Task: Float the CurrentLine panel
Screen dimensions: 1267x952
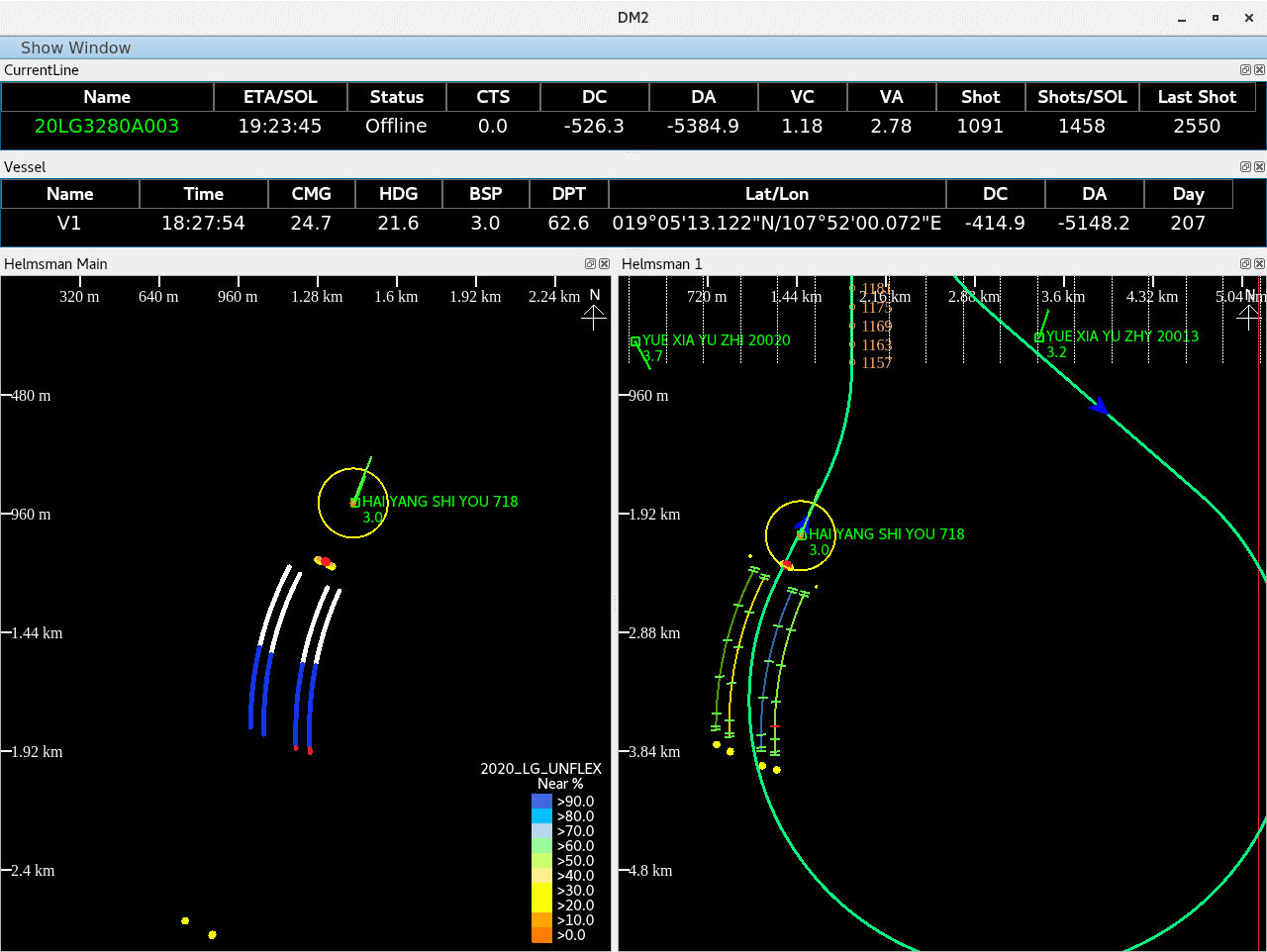Action: pos(1245,70)
